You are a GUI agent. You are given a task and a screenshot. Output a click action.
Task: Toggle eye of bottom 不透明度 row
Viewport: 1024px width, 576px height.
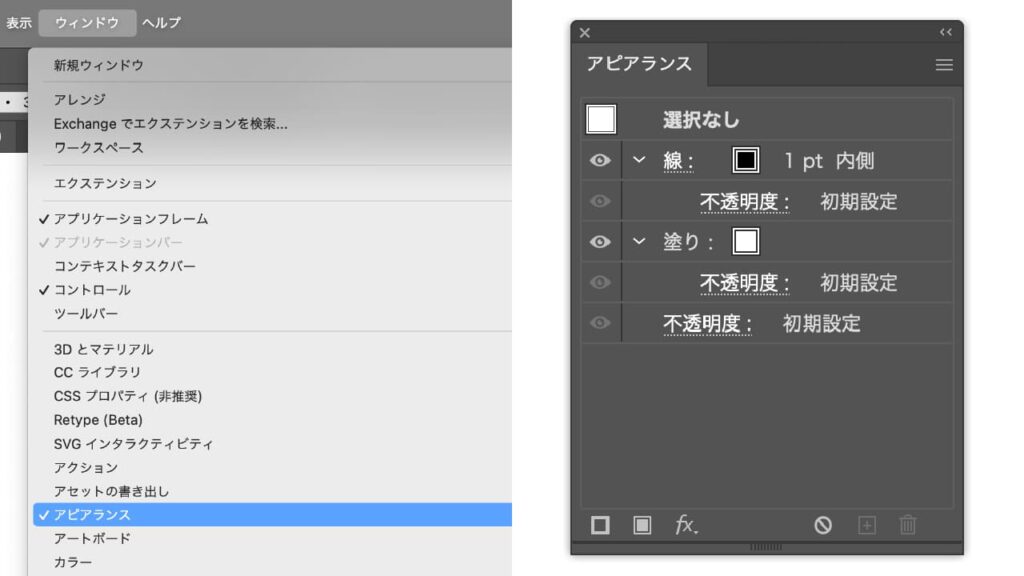pyautogui.click(x=600, y=323)
